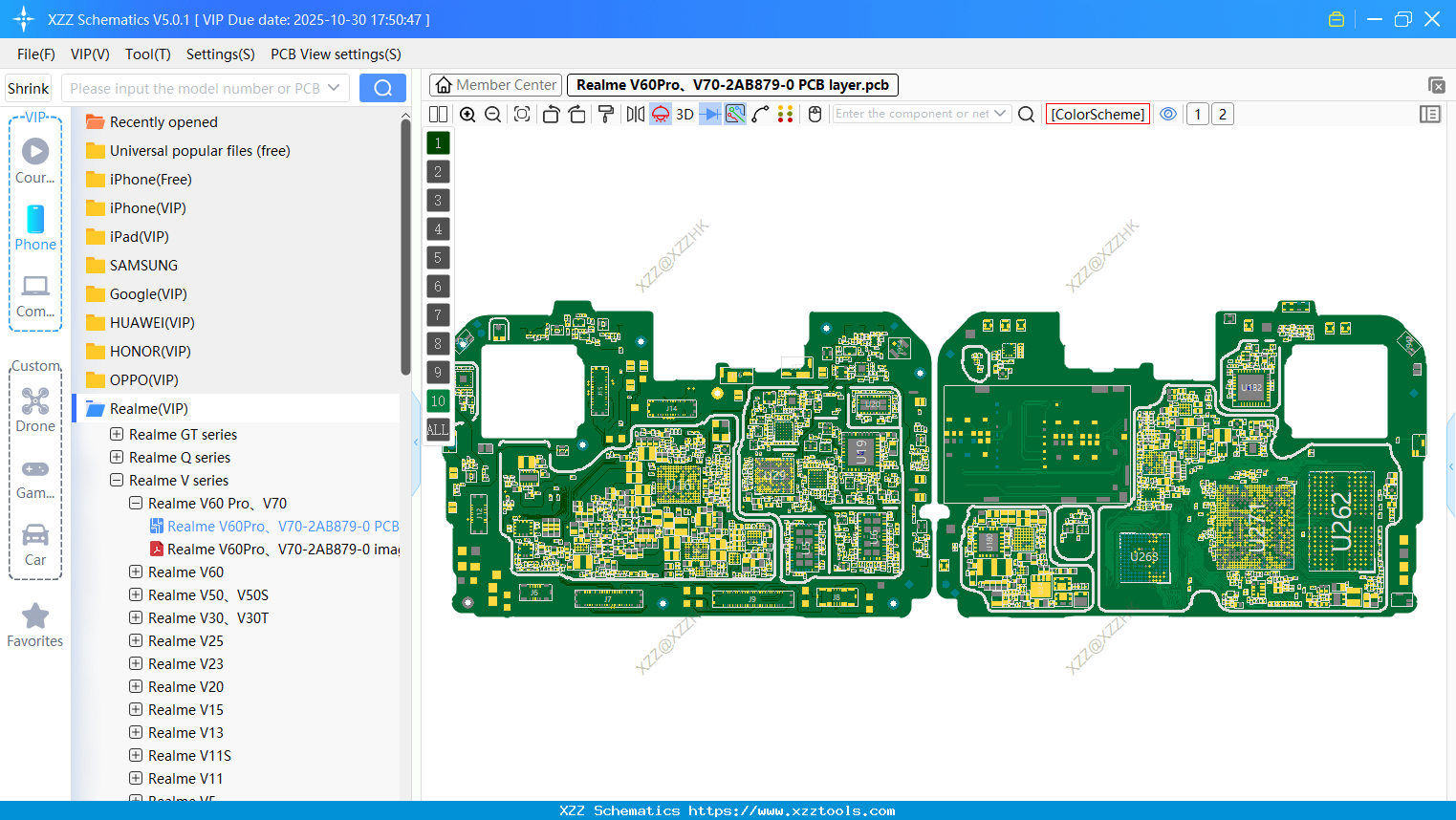Click the mouse settings icon
Viewport: 1456px width, 820px height.
[x=815, y=114]
